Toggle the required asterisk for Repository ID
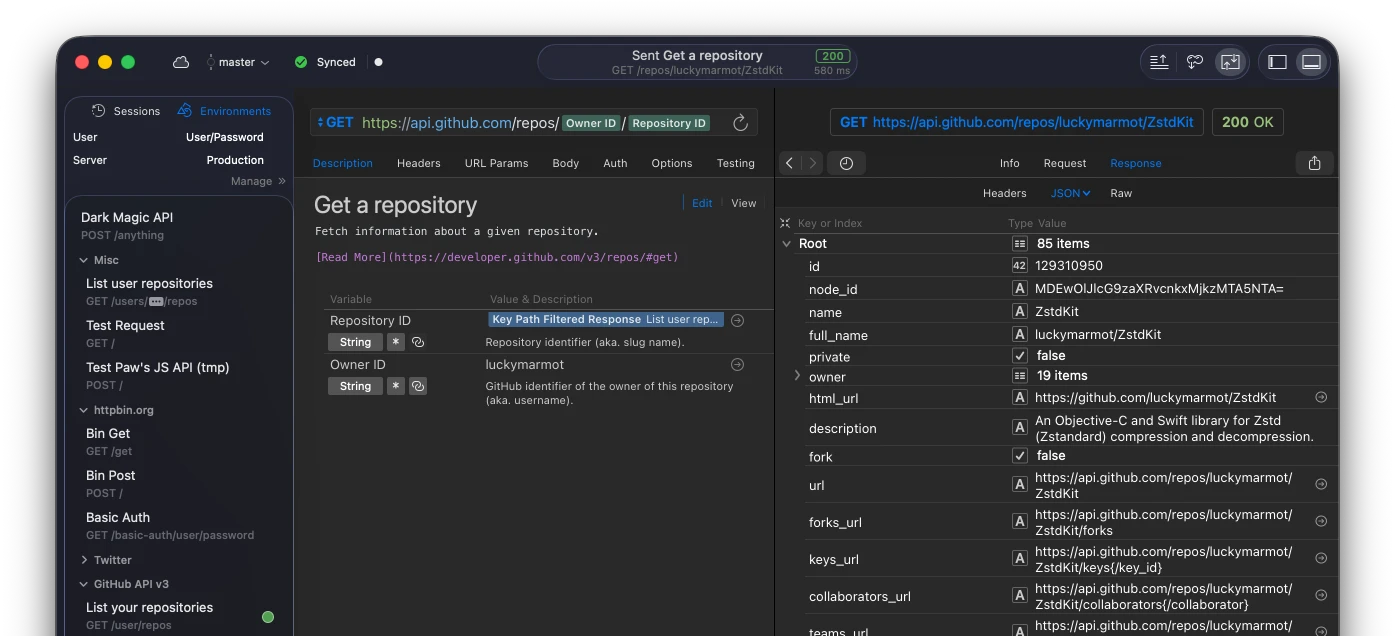Viewport: 1395px width, 636px height. tap(396, 342)
